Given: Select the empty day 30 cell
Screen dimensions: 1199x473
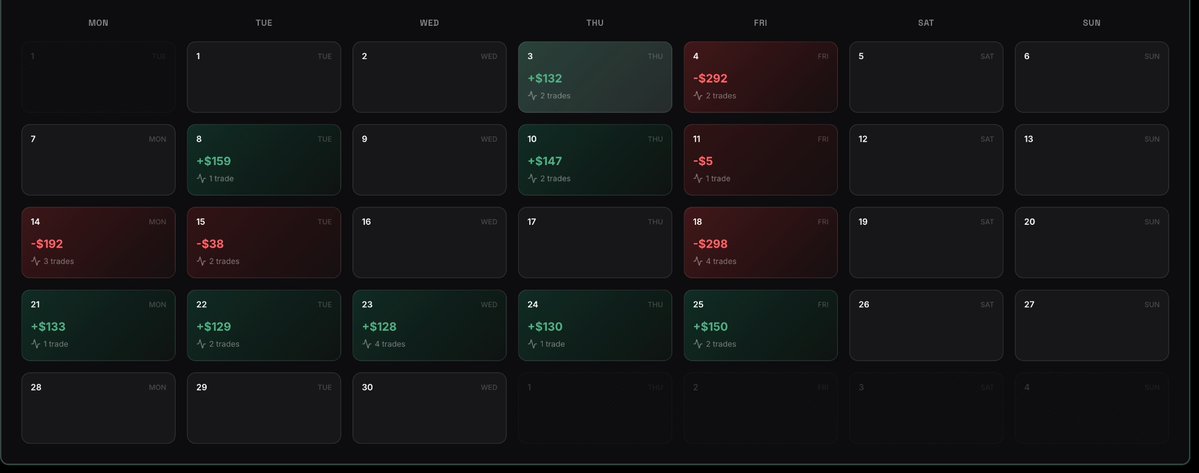Looking at the screenshot, I should click(x=430, y=408).
